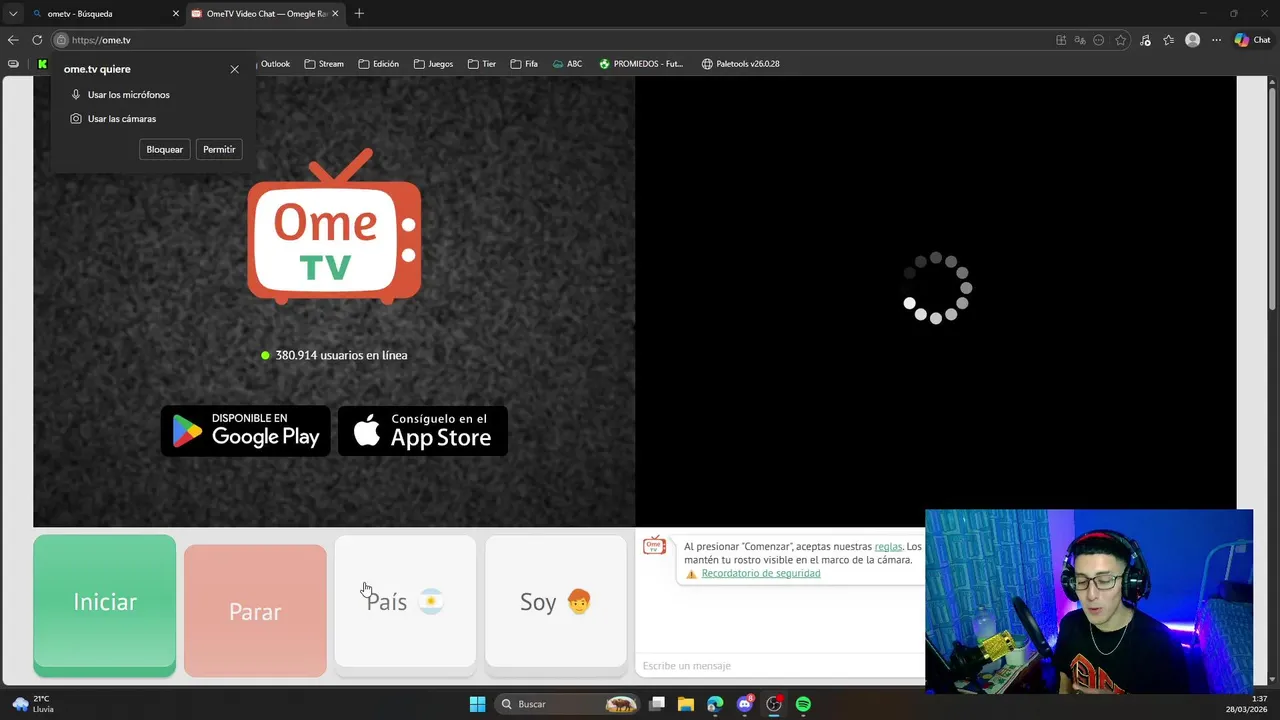
Task: Go back using the browser back arrow
Action: (12, 40)
